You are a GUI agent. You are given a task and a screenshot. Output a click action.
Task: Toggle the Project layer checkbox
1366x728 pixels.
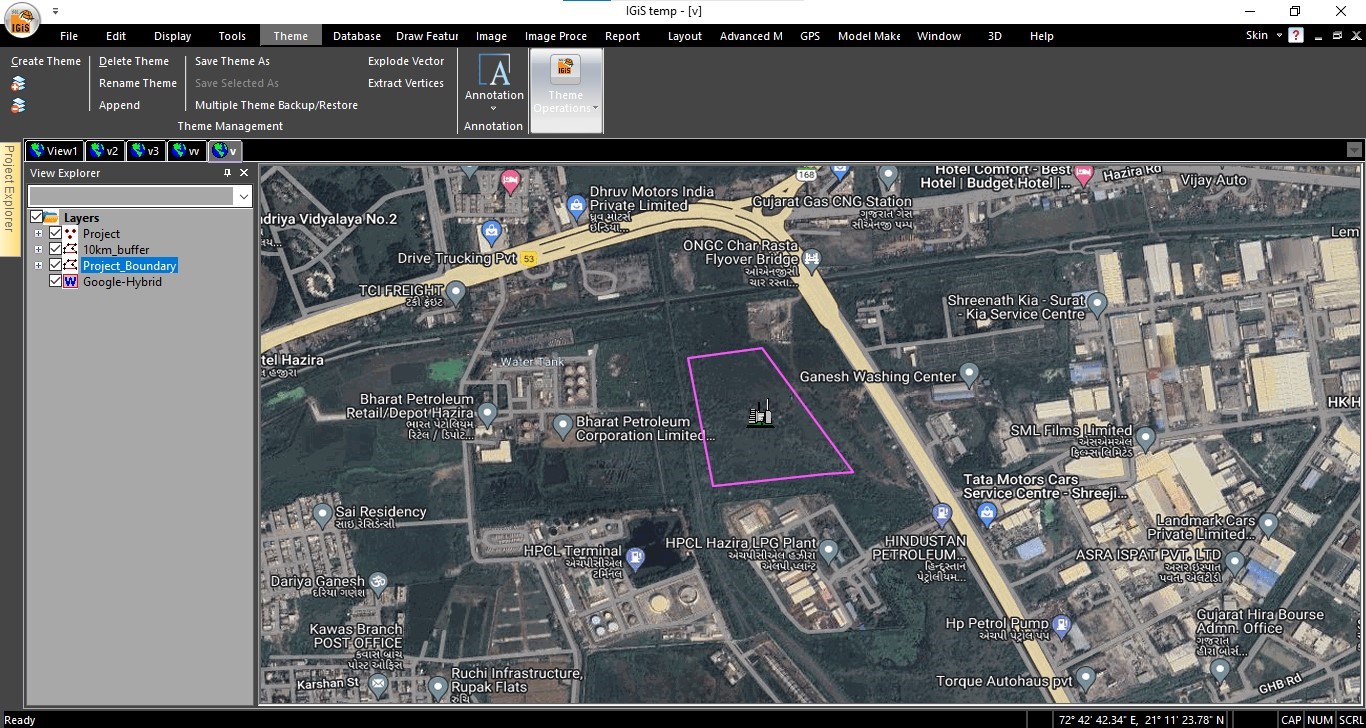[x=55, y=233]
